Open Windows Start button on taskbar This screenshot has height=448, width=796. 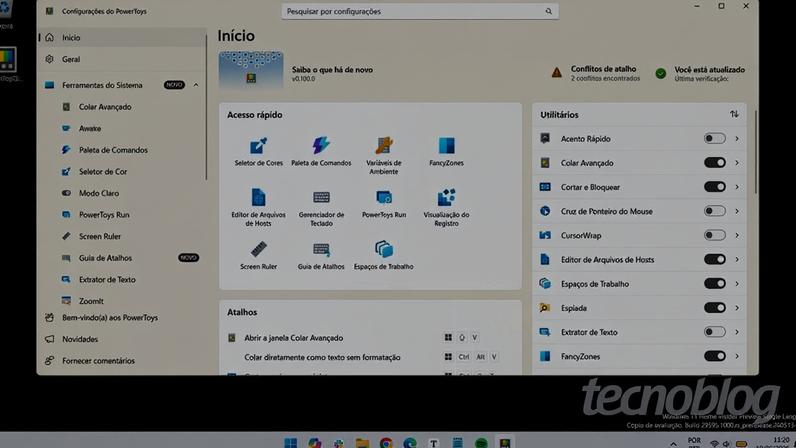pyautogui.click(x=290, y=442)
